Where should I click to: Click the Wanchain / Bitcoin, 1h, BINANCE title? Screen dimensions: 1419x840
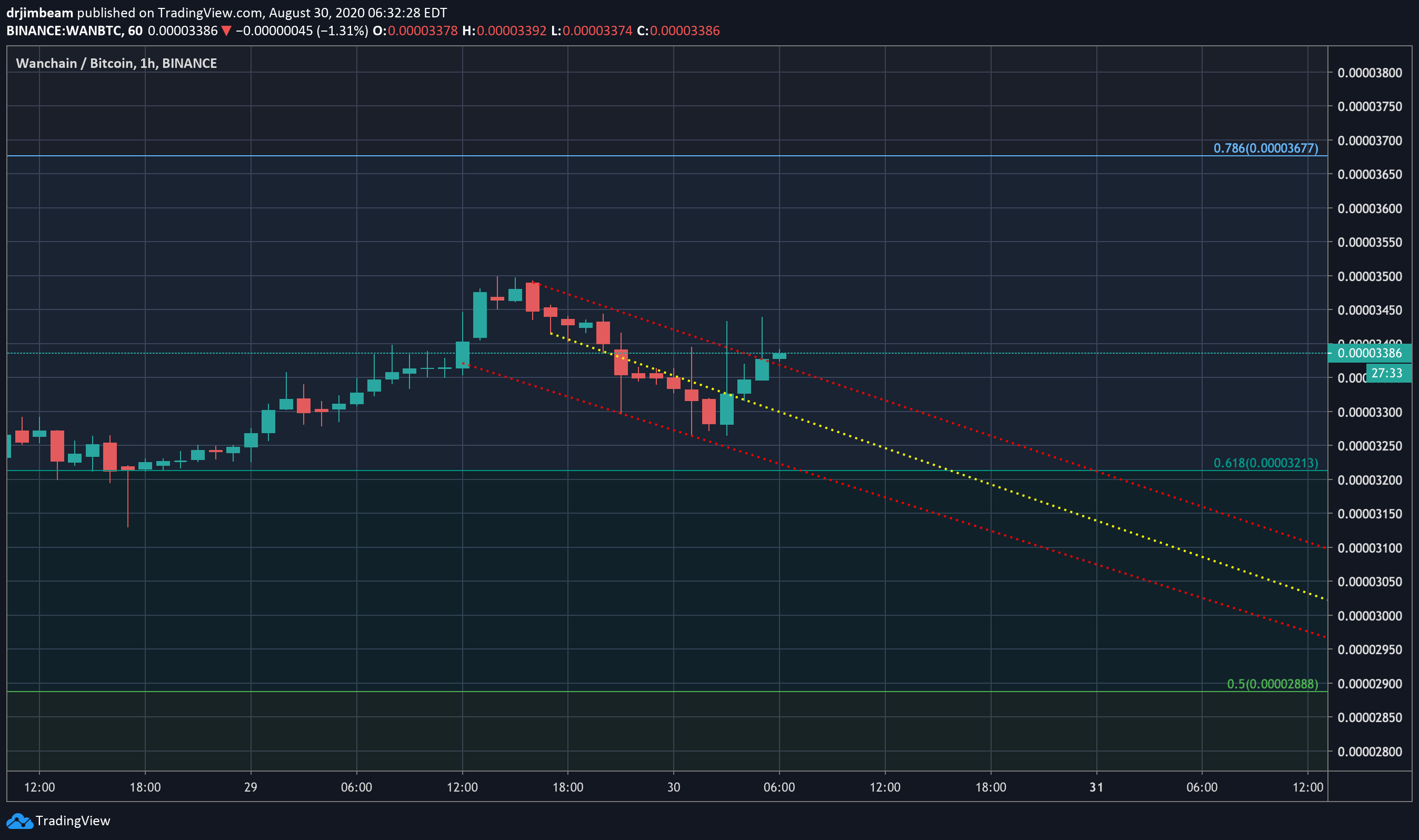pyautogui.click(x=116, y=63)
